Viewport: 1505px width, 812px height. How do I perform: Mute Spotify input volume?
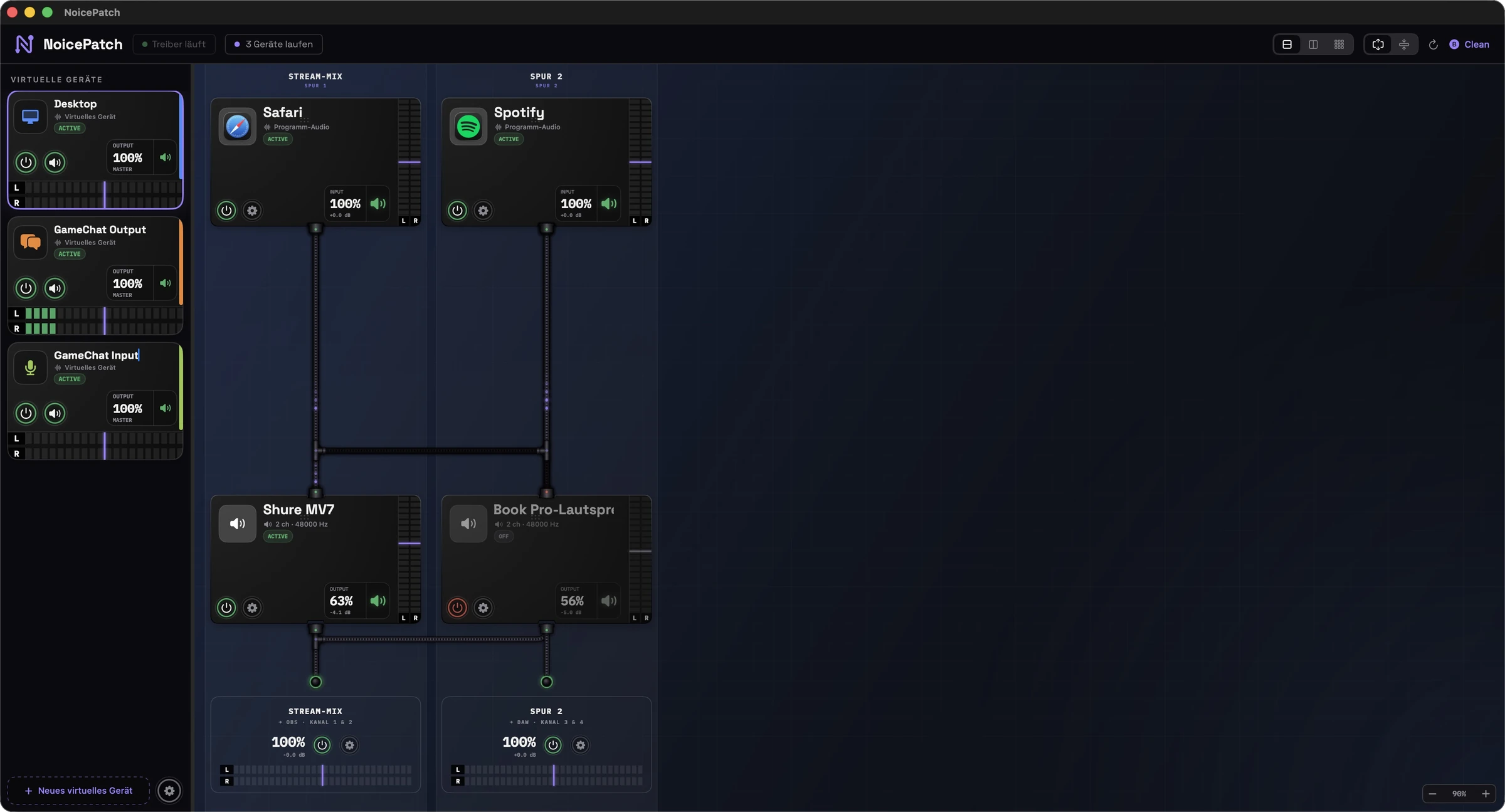(609, 204)
